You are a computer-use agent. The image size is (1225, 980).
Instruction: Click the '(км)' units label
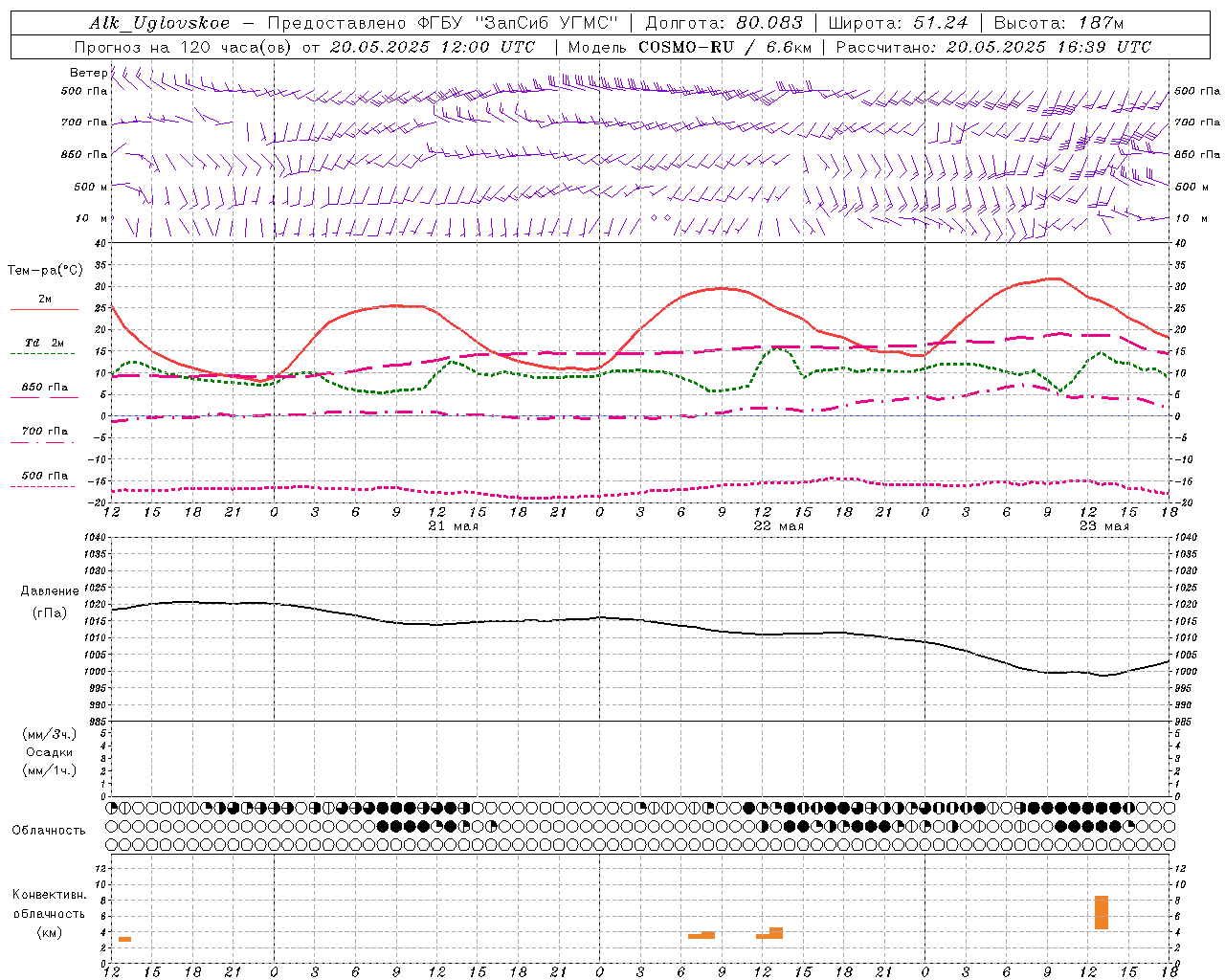pos(49,932)
